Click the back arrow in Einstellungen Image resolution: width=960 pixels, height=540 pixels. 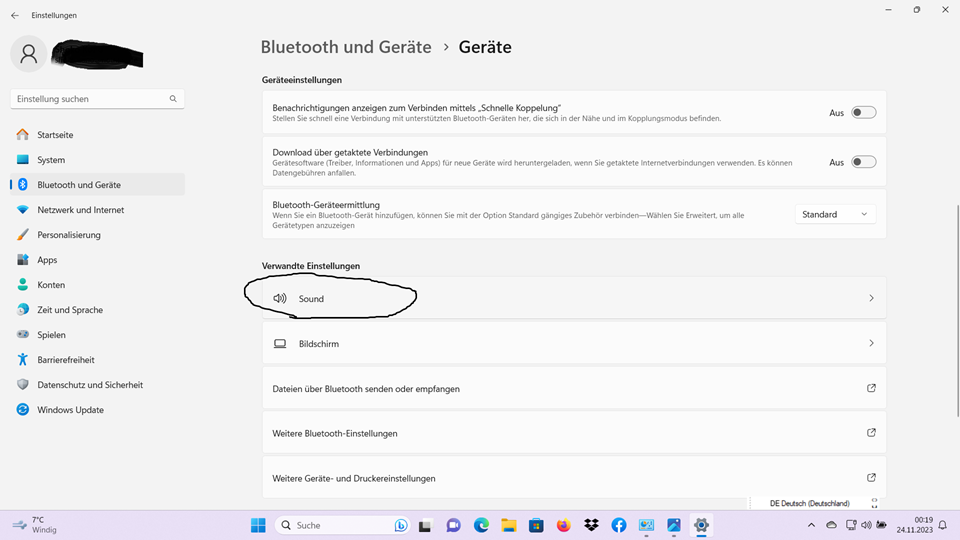(14, 16)
